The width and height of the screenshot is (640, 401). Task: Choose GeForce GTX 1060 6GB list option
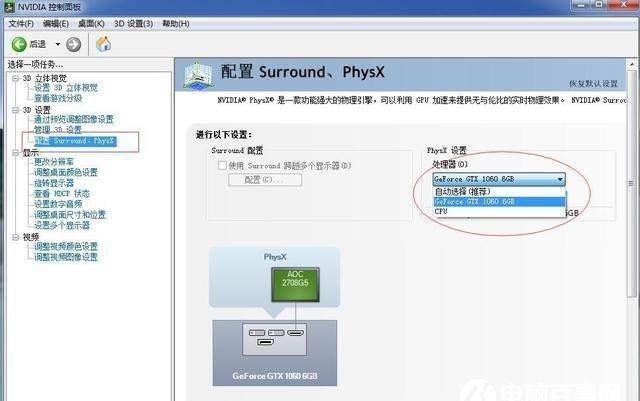[499, 202]
